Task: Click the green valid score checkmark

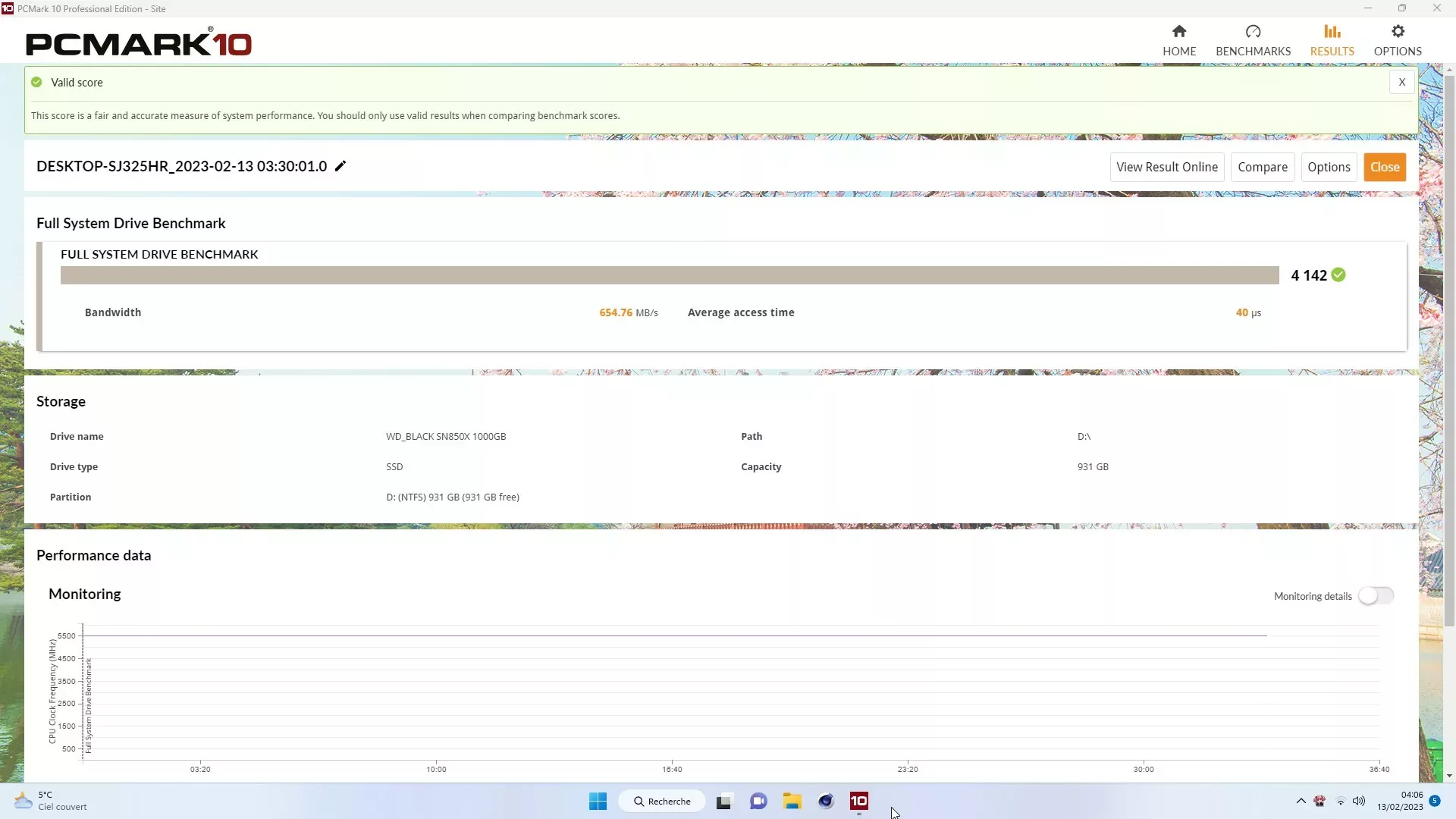Action: point(1338,275)
